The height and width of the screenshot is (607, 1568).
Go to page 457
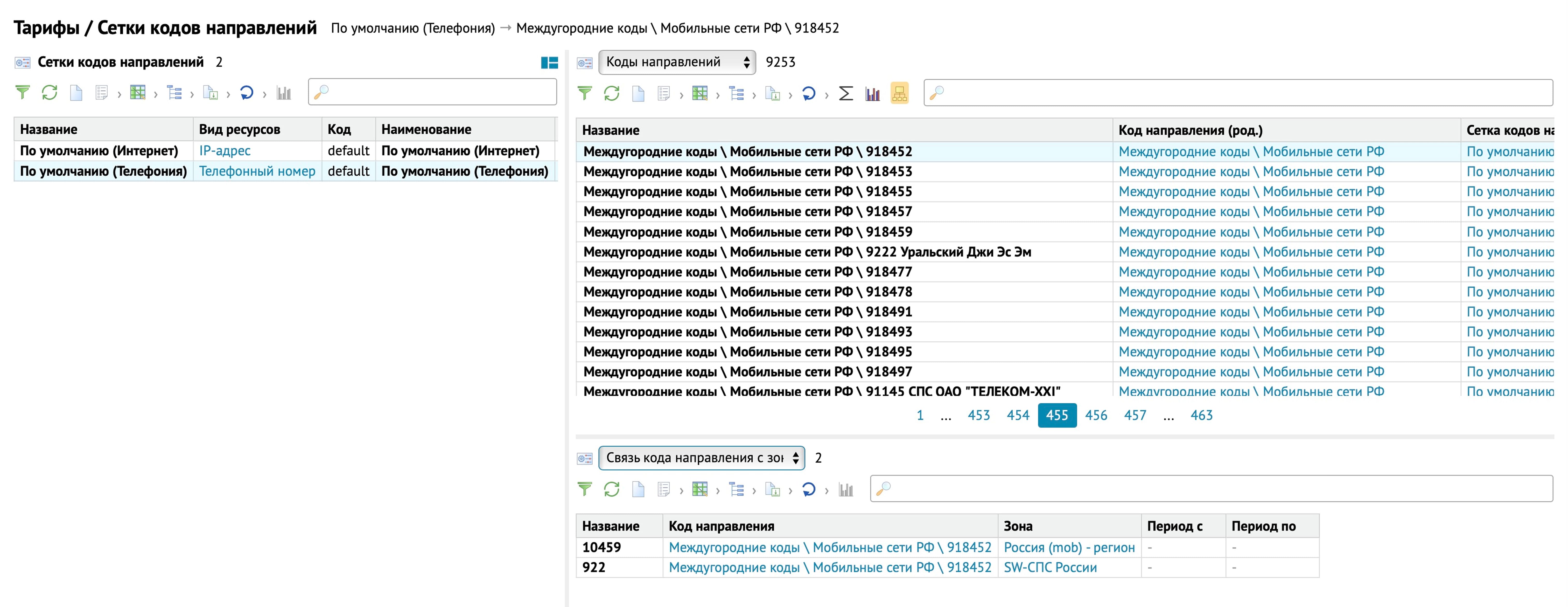tap(1135, 415)
